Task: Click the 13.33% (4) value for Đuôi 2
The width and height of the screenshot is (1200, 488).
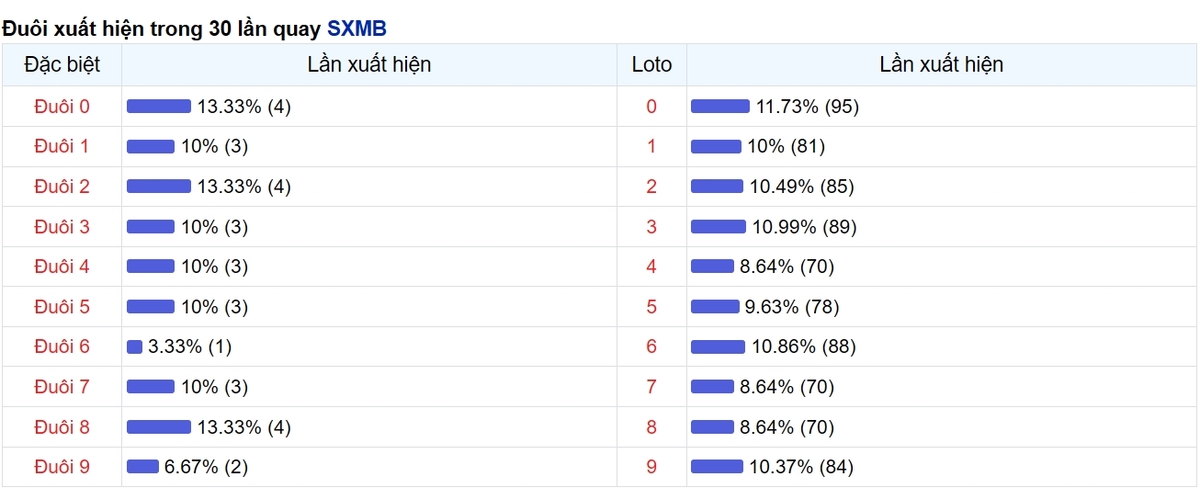Action: tap(244, 187)
